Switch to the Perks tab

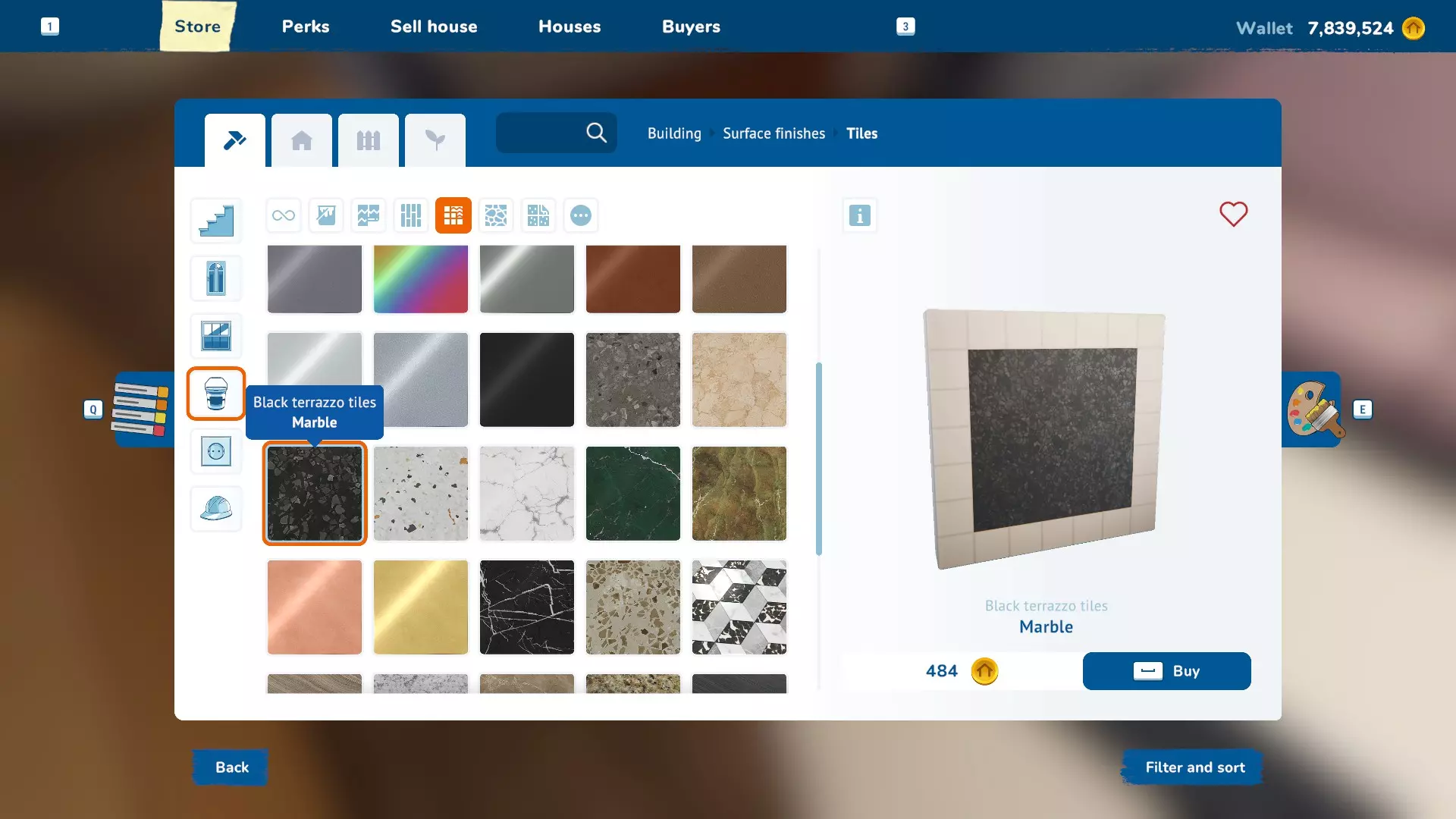[306, 27]
